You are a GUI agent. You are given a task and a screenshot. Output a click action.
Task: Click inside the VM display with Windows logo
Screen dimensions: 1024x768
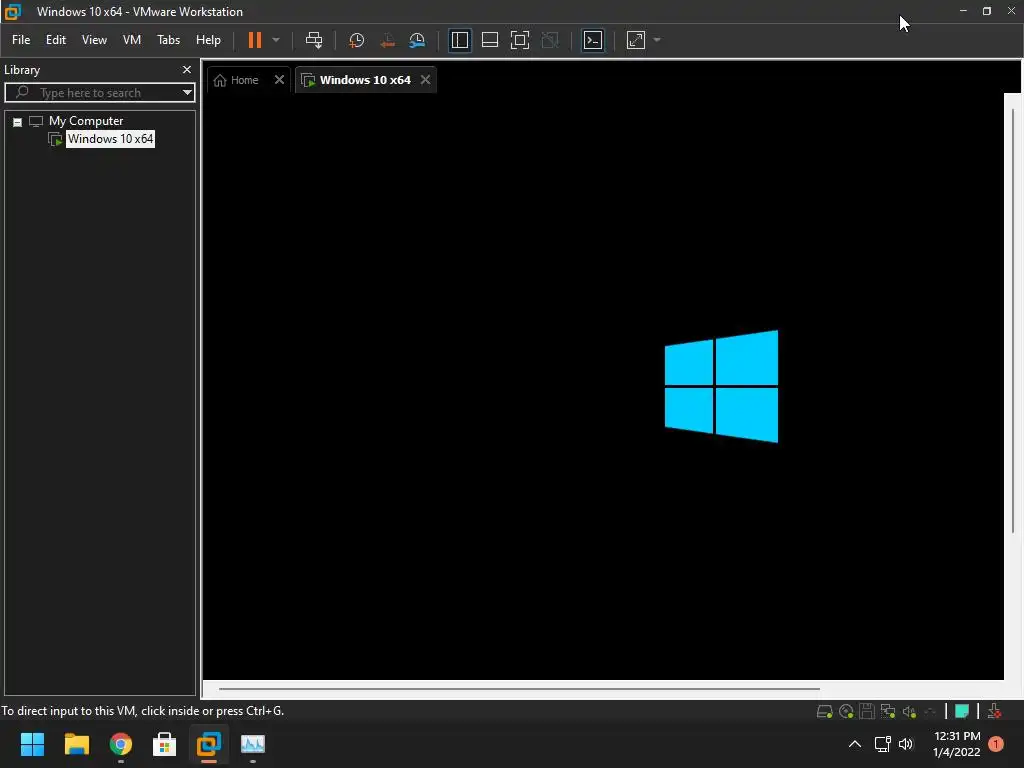[x=603, y=386]
